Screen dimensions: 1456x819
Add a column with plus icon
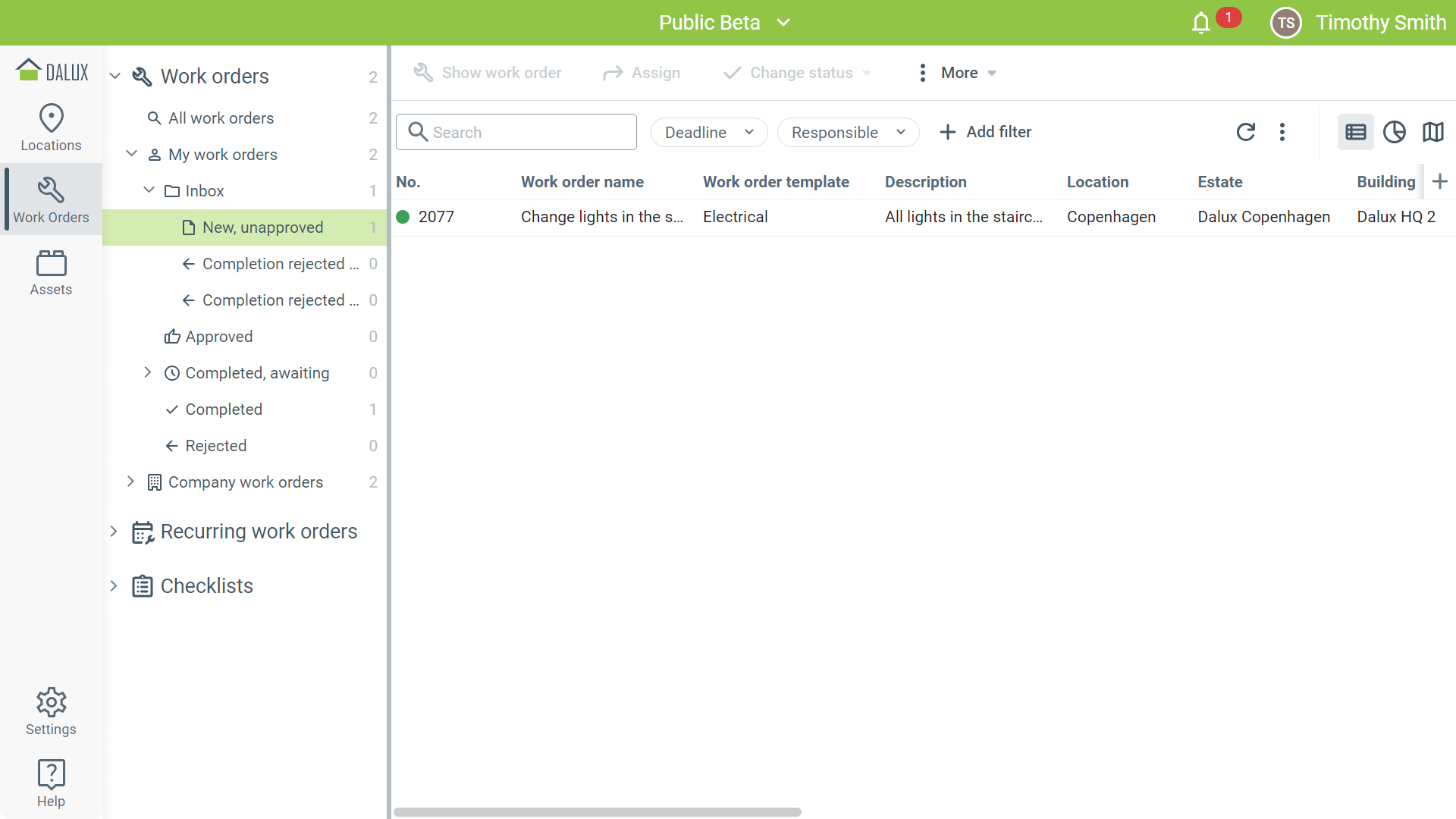click(x=1440, y=182)
